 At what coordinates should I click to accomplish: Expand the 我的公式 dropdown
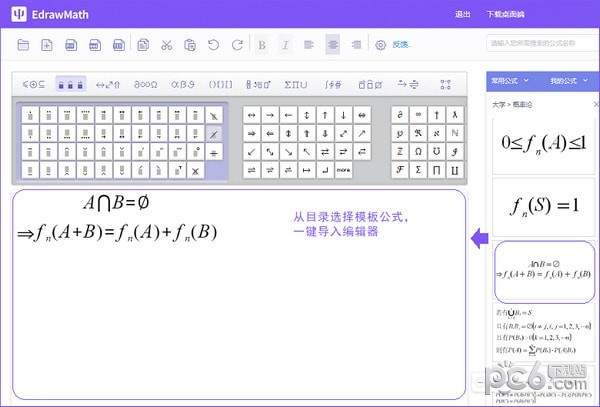pyautogui.click(x=567, y=80)
